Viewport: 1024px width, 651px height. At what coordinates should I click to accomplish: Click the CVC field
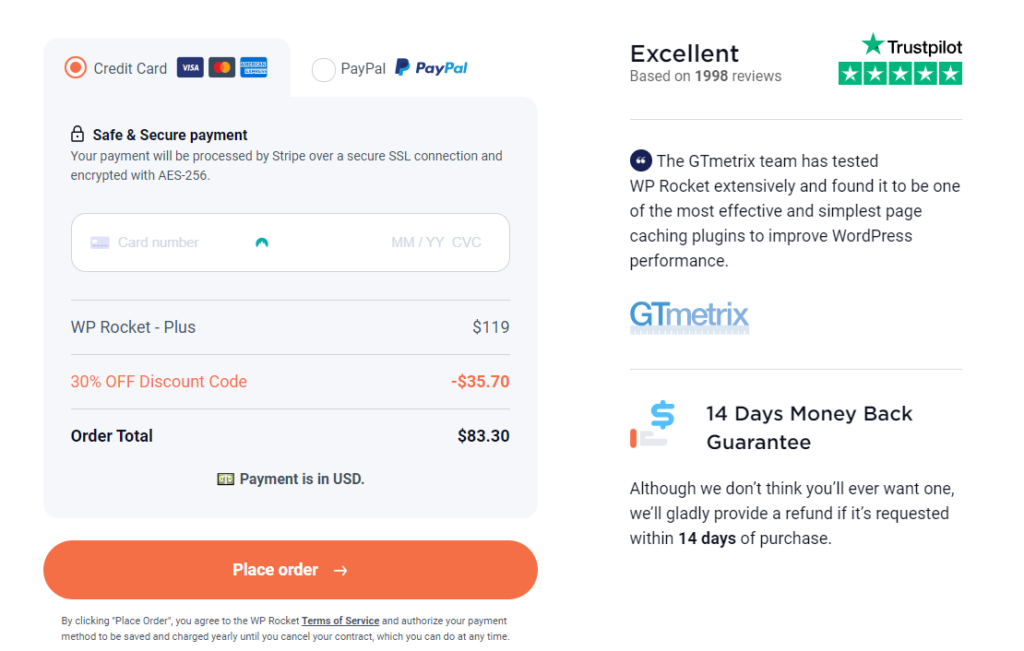tap(466, 242)
